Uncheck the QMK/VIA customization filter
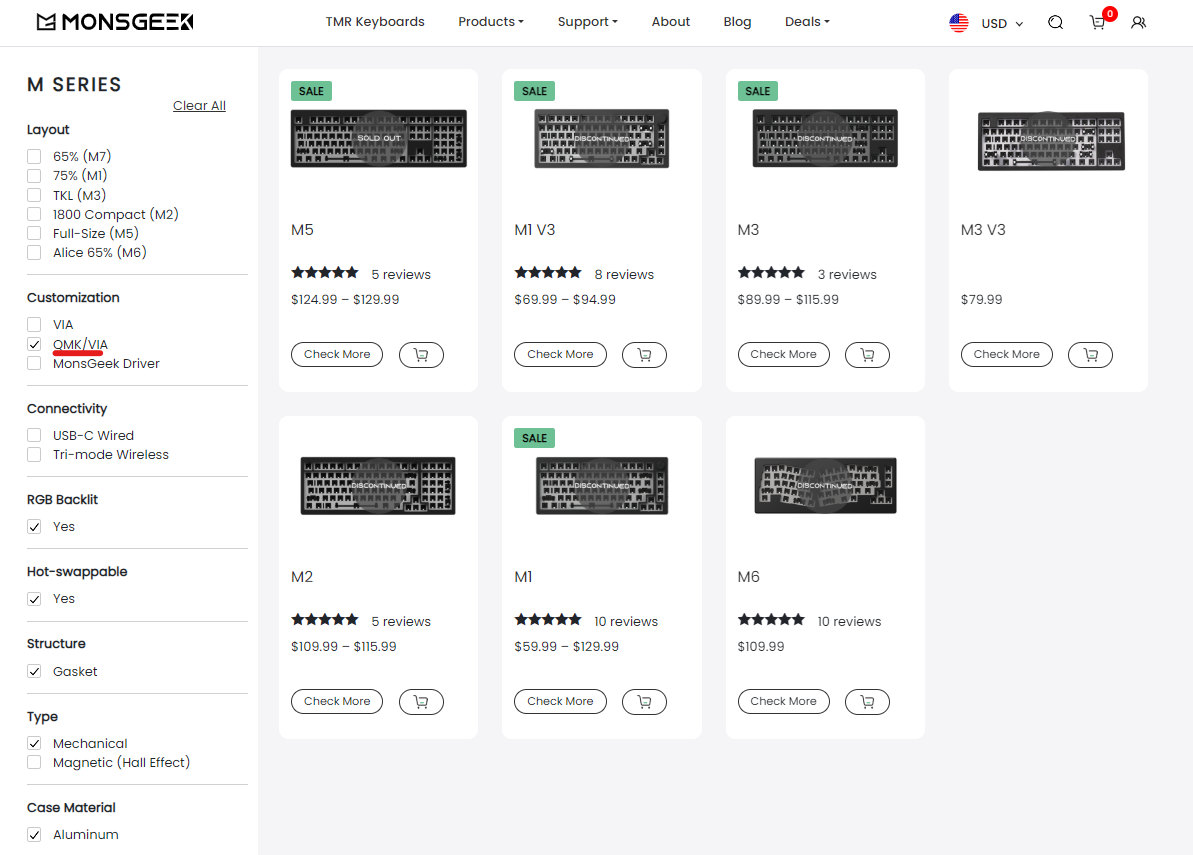1193x855 pixels. (x=35, y=345)
